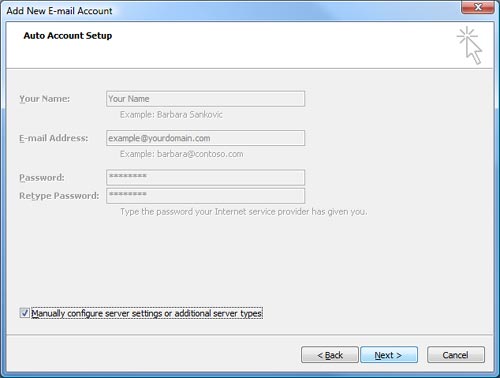500x378 pixels.
Task: Click the Your Name label
Action: coord(45,99)
